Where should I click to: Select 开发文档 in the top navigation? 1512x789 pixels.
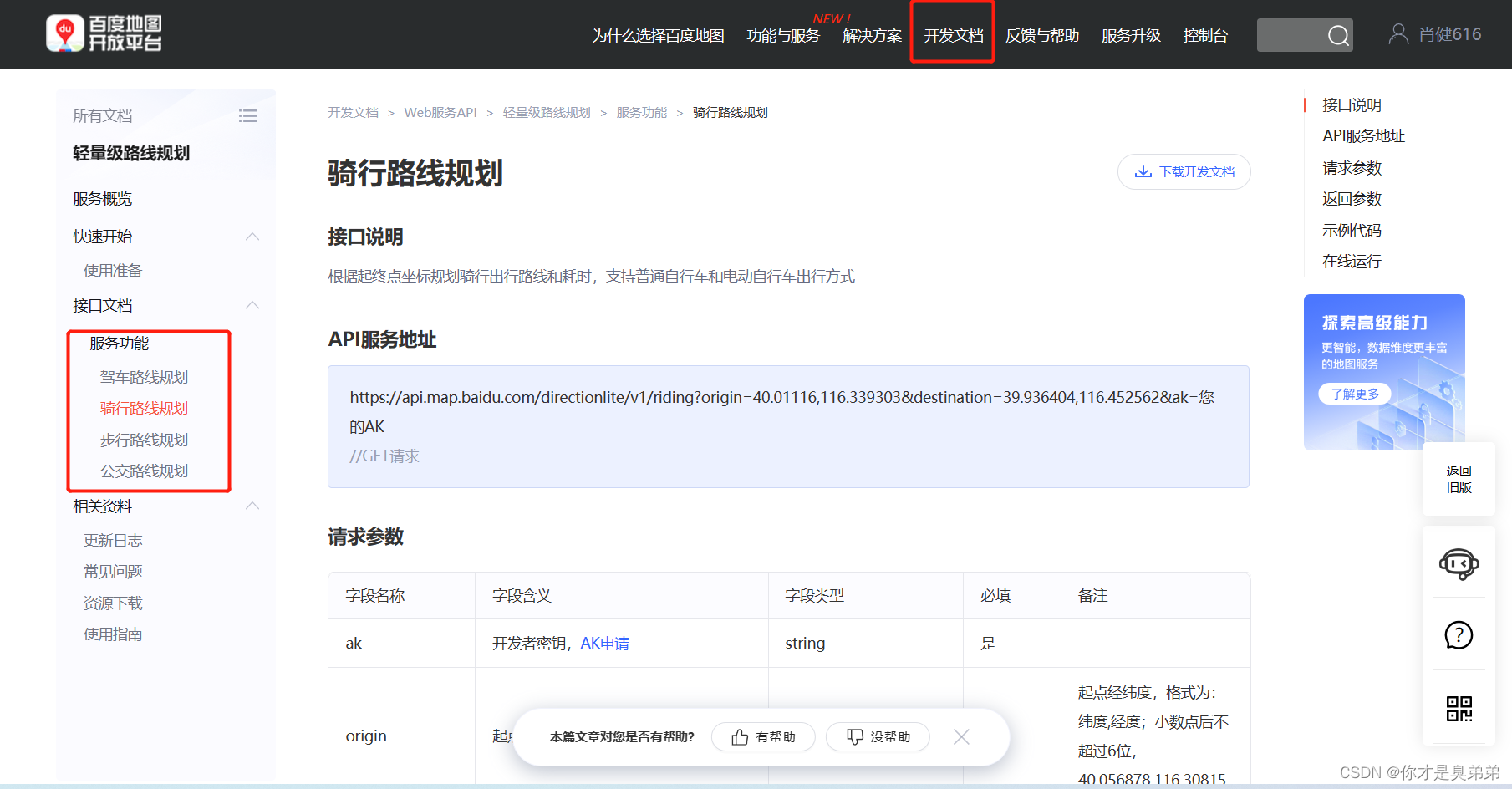(x=953, y=35)
